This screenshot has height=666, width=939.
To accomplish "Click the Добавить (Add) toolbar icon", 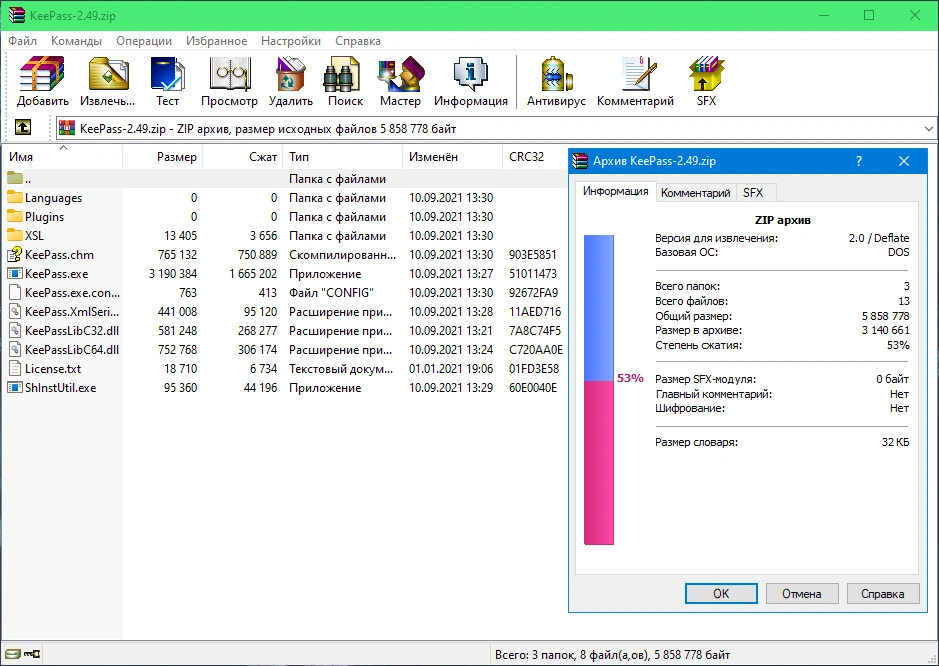I will pyautogui.click(x=42, y=74).
